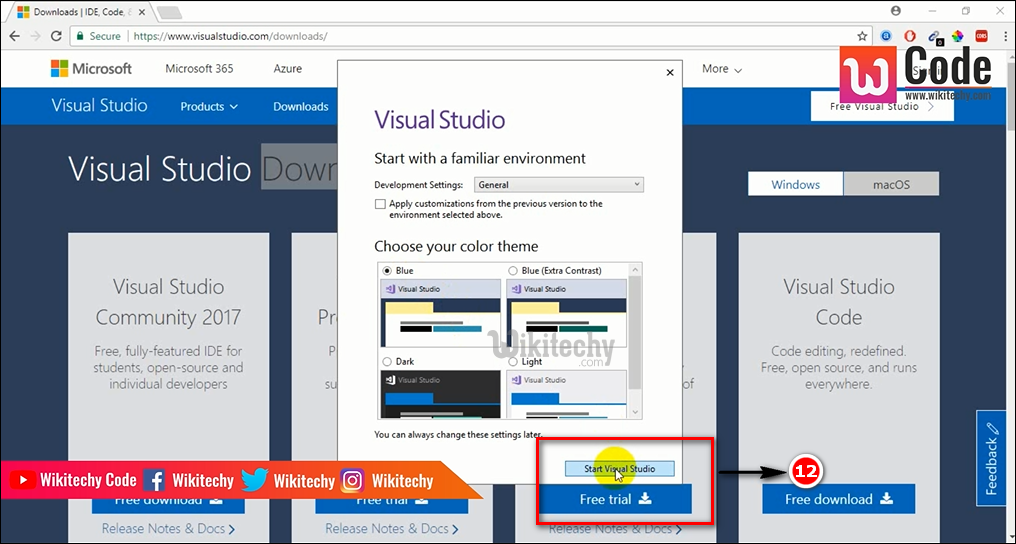Expand the More navigation menu

click(x=721, y=69)
